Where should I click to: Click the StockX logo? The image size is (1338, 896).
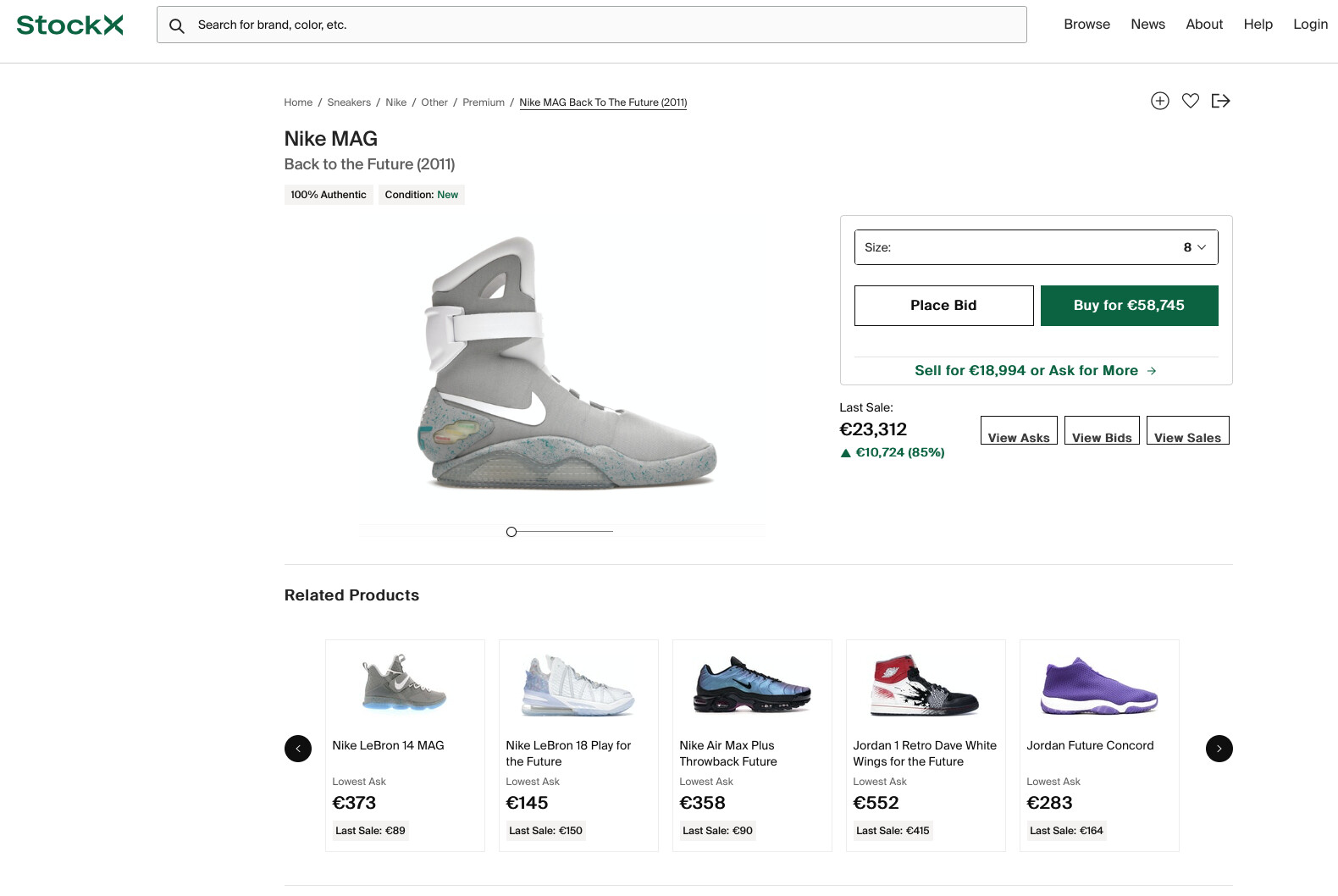coord(69,25)
